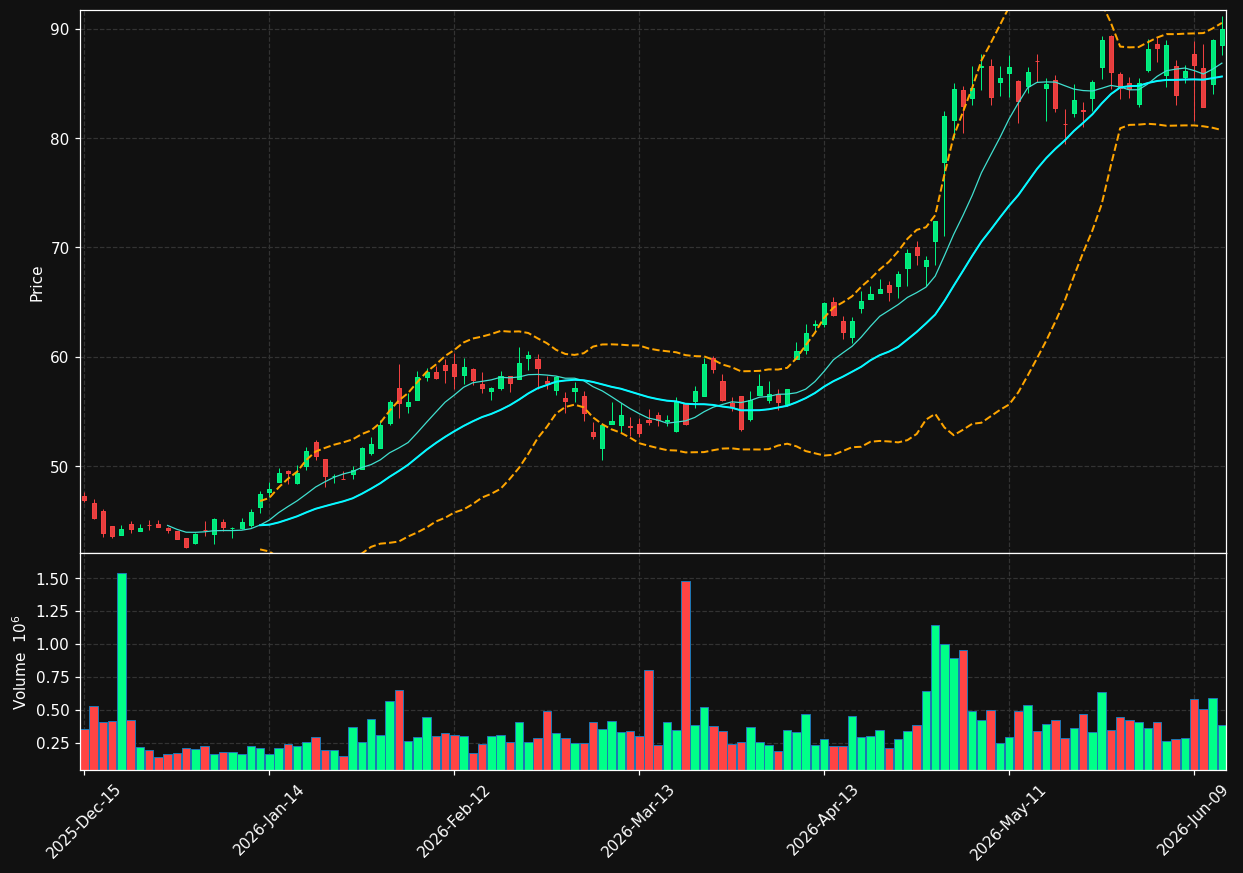
Task: Select the 70 price tick label
Action: (x=60, y=248)
